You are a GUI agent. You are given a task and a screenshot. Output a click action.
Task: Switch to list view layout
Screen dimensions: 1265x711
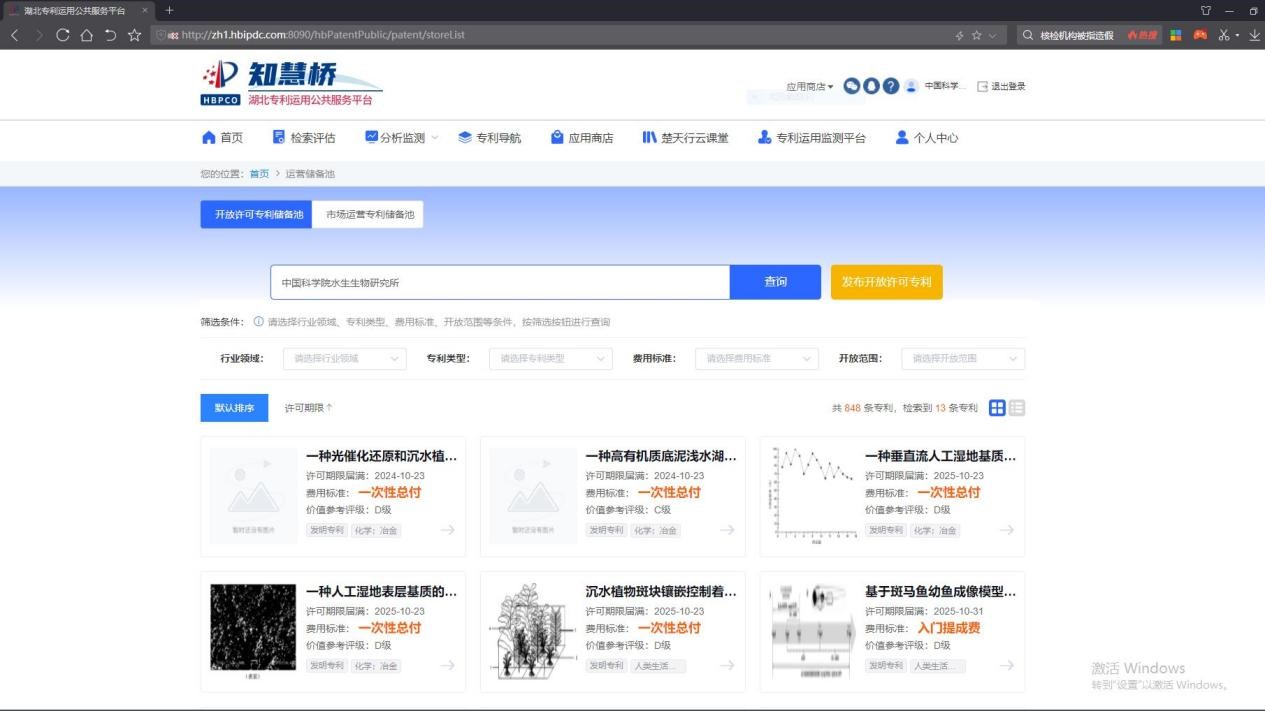(x=1017, y=408)
